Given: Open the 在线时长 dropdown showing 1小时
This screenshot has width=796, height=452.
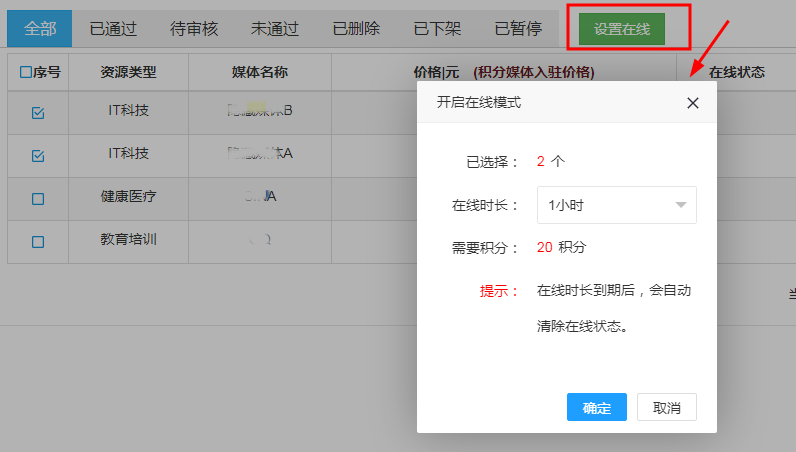Looking at the screenshot, I should [616, 205].
